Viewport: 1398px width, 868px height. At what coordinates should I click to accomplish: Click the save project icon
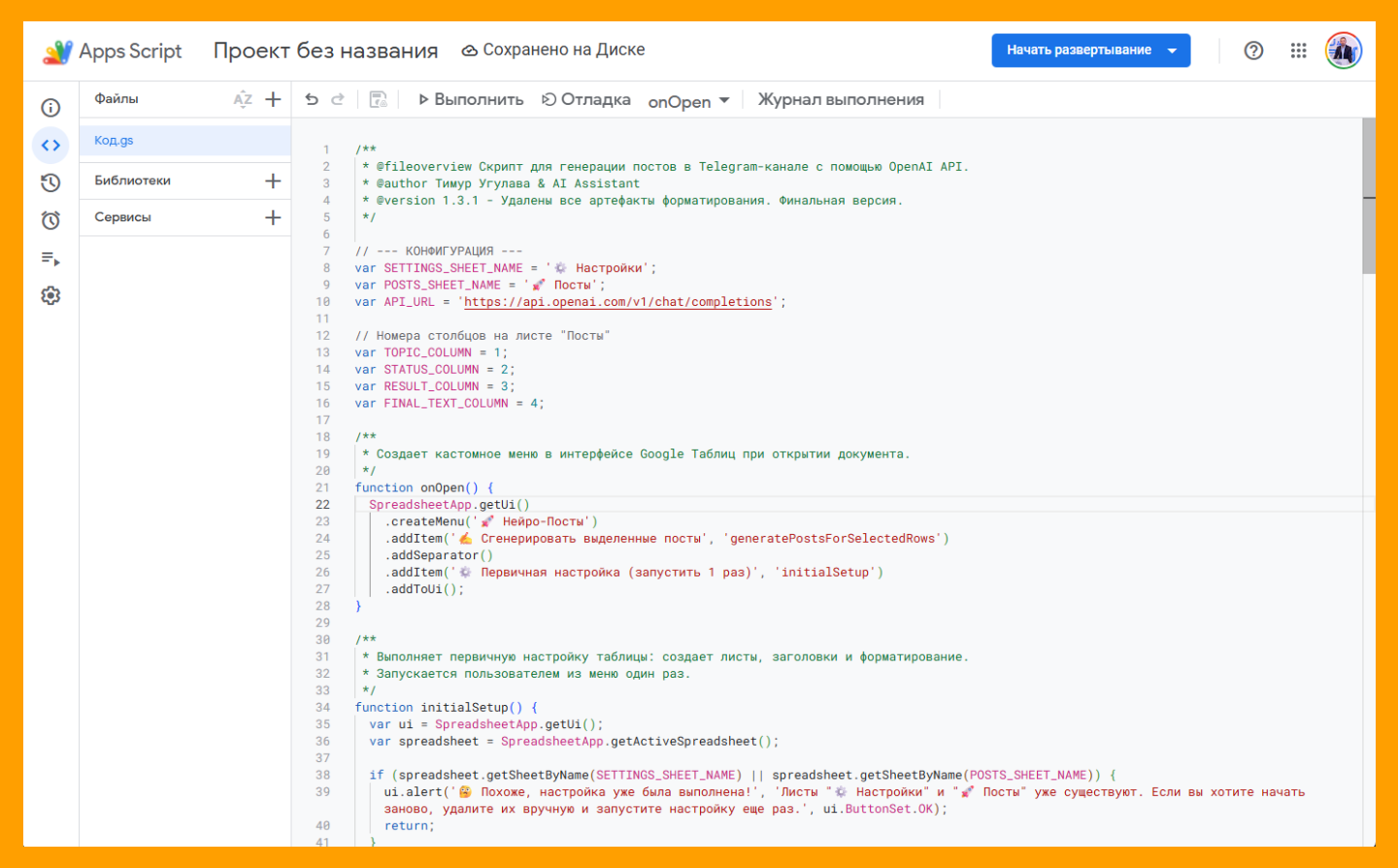coord(379,99)
